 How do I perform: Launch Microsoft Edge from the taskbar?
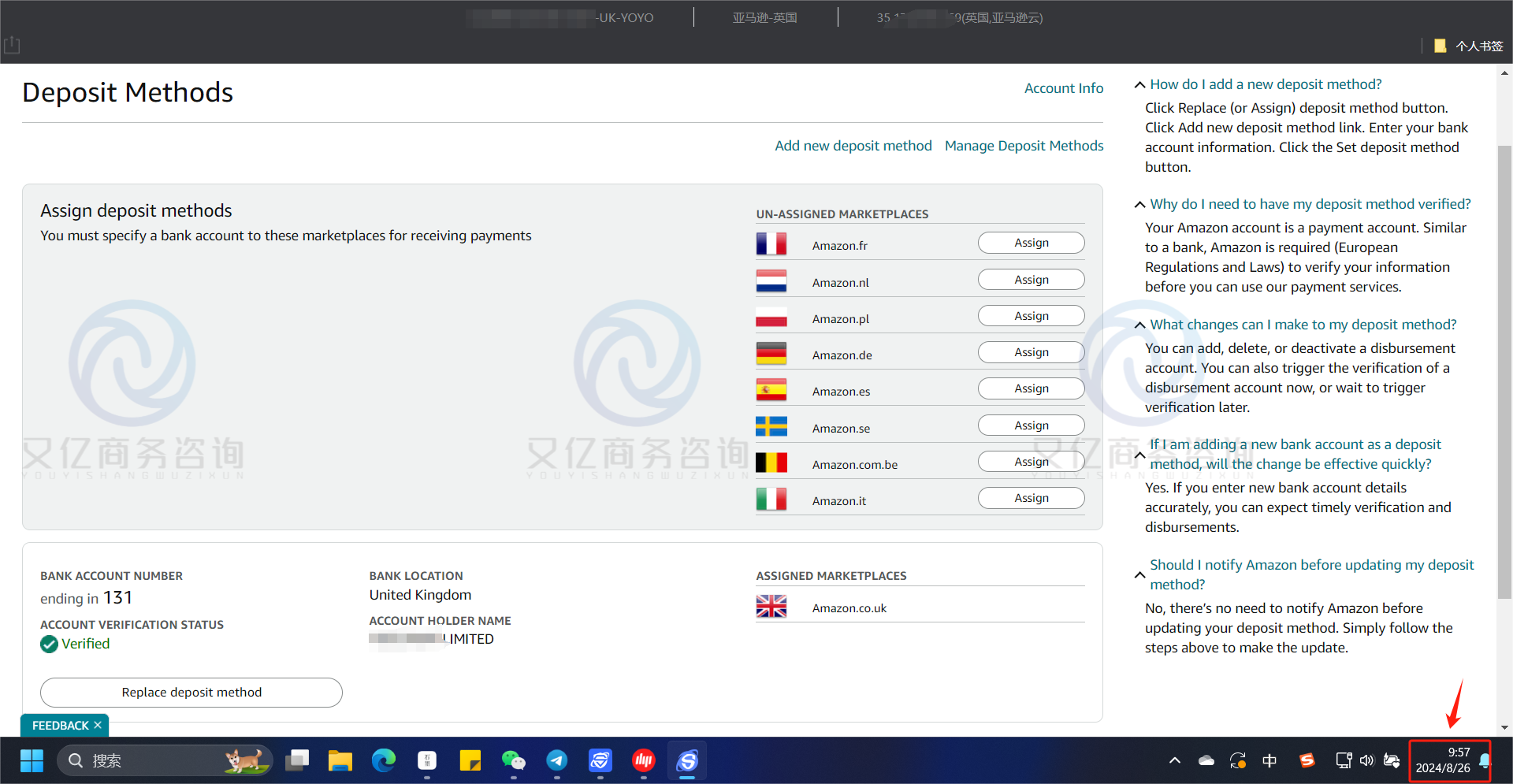coord(384,760)
